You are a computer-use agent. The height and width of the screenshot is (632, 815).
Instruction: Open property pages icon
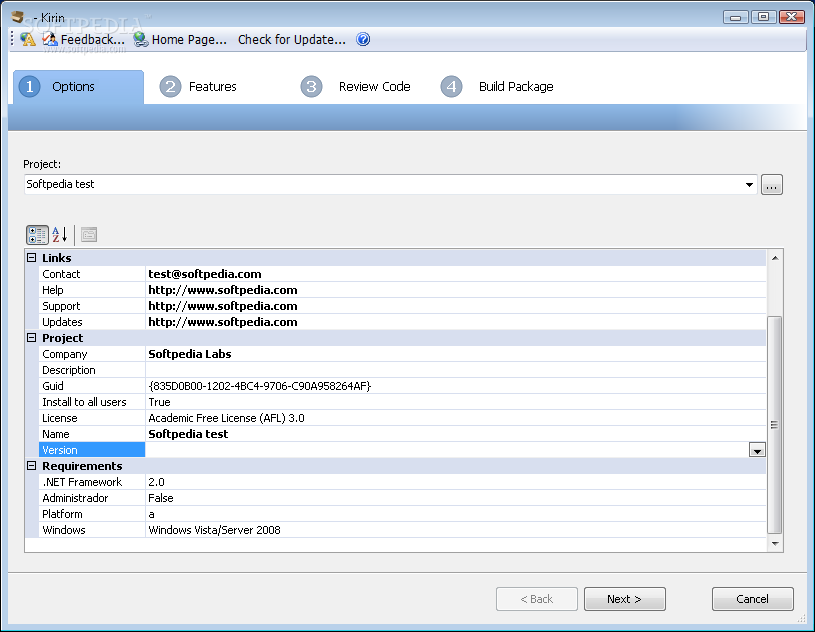point(89,235)
